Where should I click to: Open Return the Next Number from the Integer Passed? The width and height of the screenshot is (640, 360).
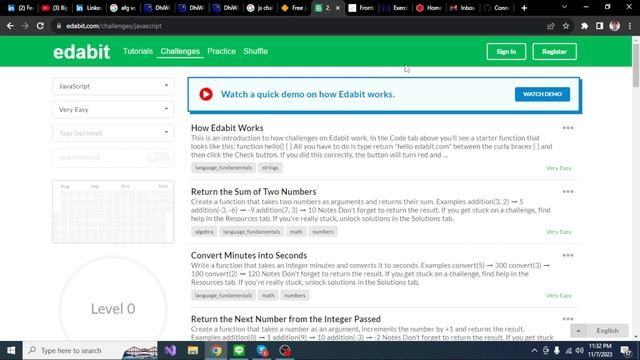[x=286, y=319]
